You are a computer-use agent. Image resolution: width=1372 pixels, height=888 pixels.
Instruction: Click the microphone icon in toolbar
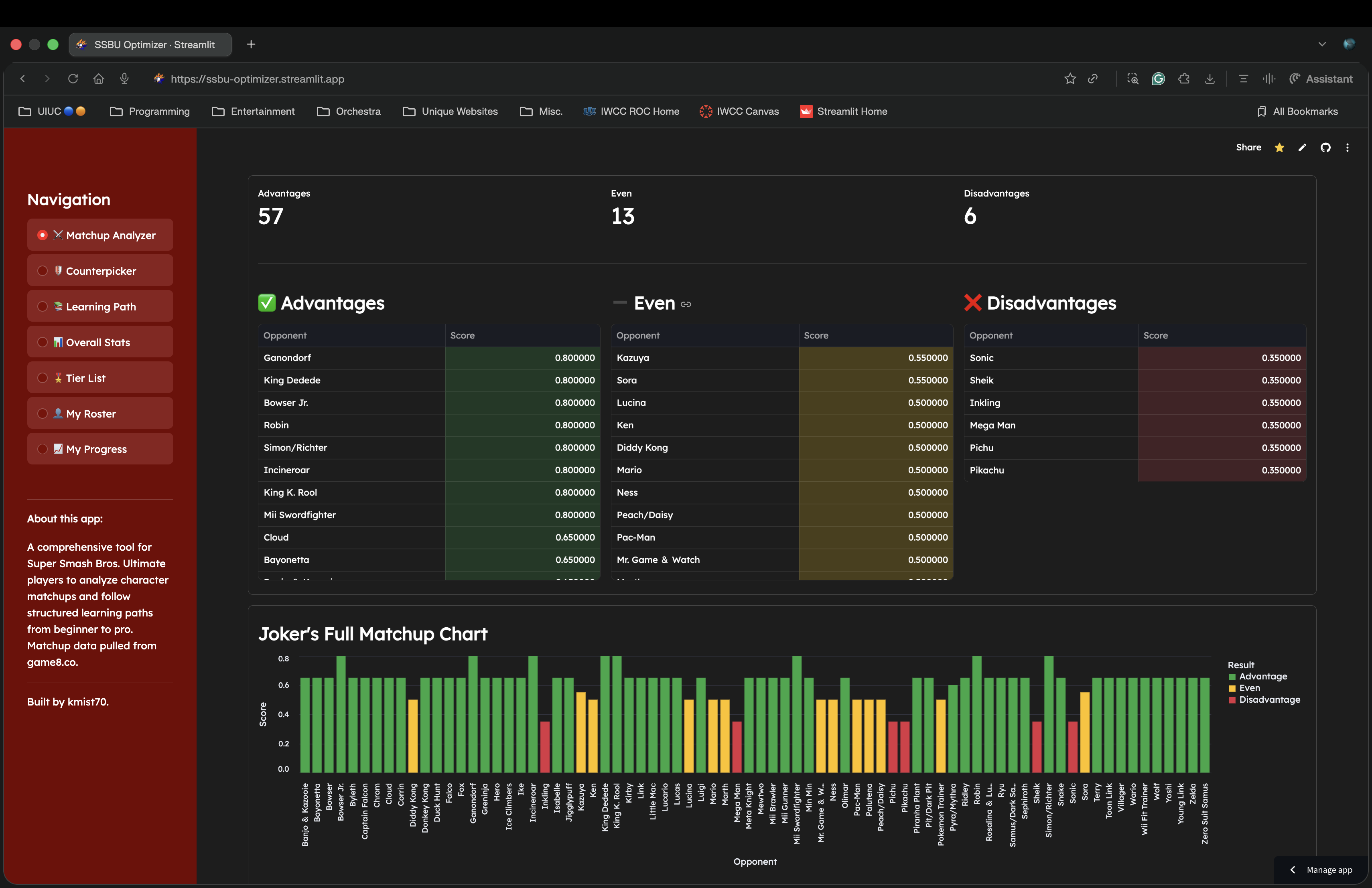(124, 79)
